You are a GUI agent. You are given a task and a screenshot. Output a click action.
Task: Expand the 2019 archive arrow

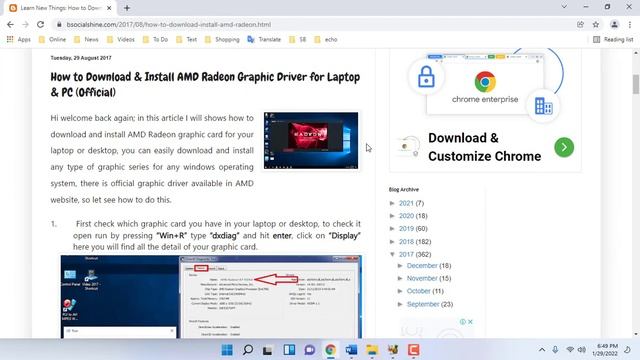[392, 229]
